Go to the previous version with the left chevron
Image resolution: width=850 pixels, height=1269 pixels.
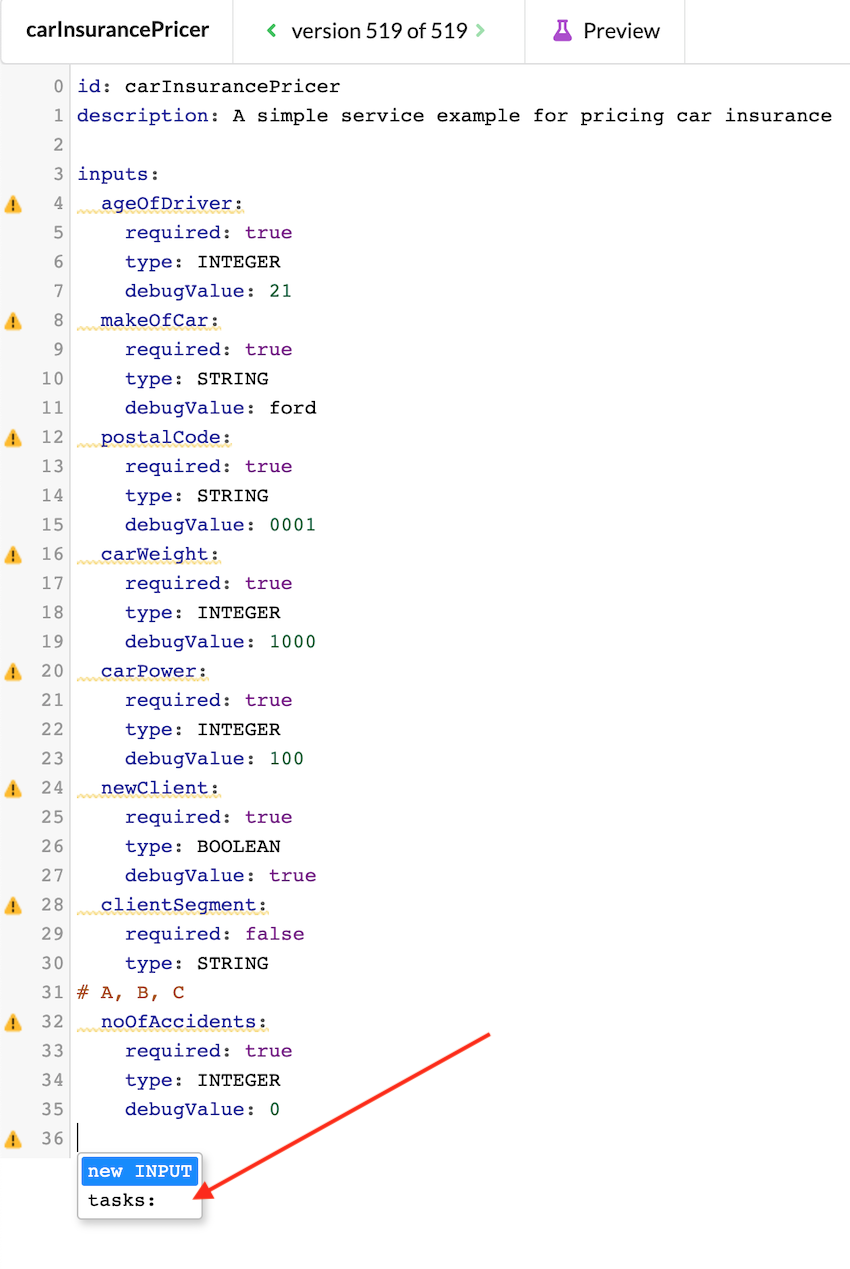click(270, 30)
